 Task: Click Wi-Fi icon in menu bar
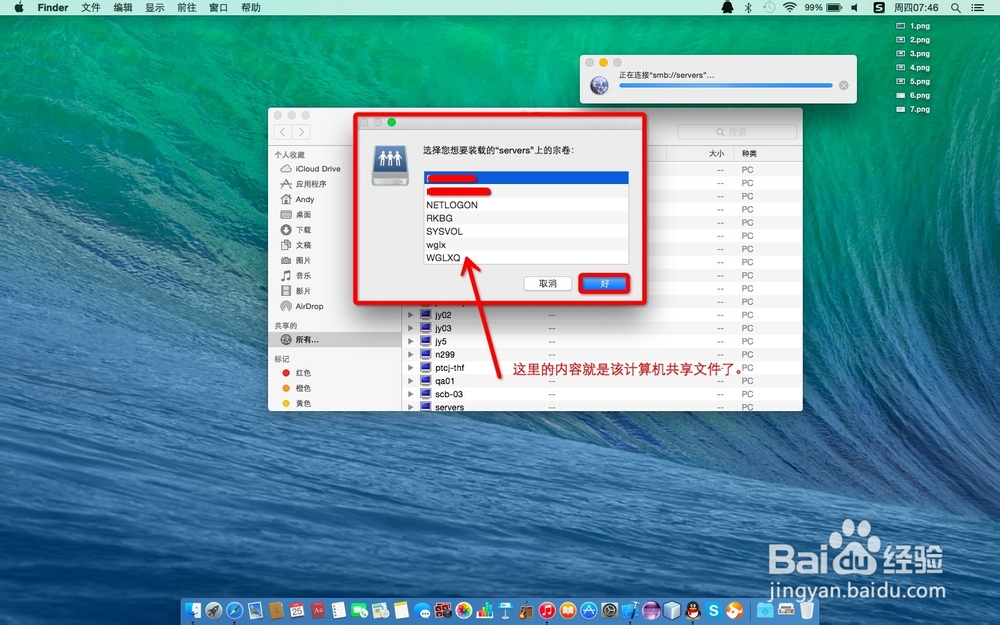click(790, 8)
